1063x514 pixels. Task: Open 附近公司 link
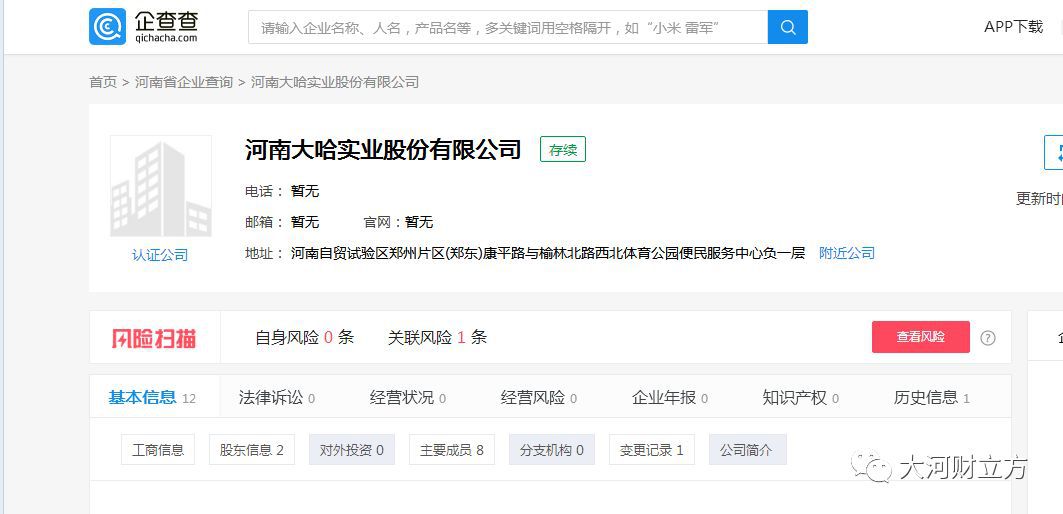(847, 253)
